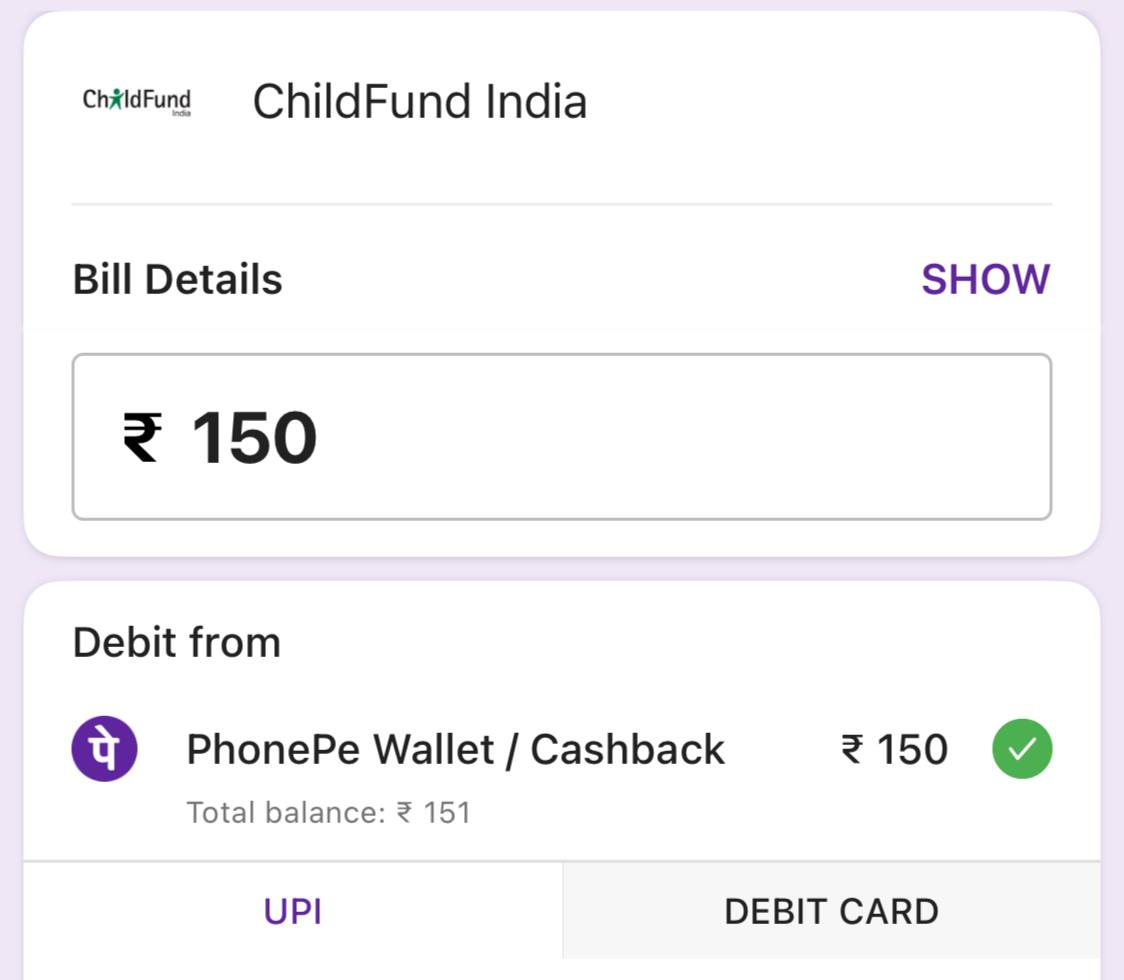The image size is (1124, 980).
Task: Click the green figure in the ChildFund logo
Action: [116, 99]
